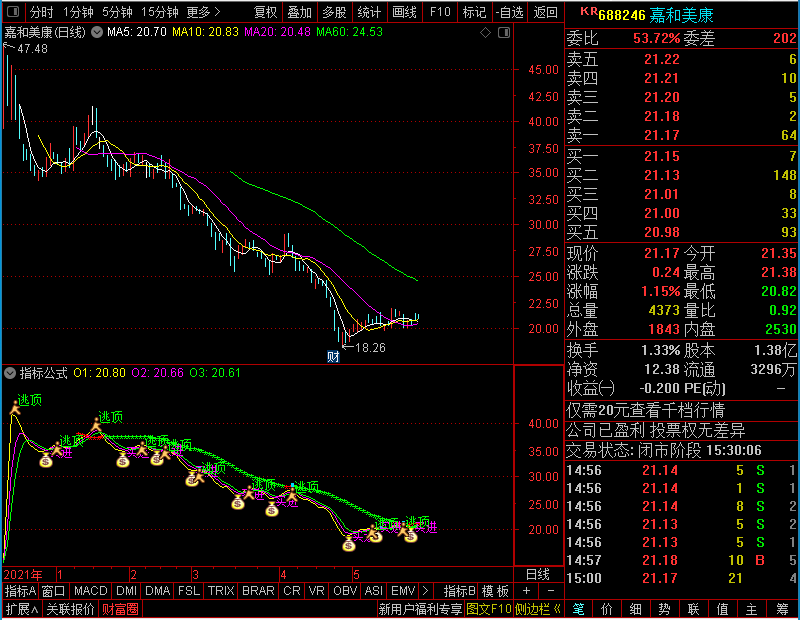
Task: Open 图文F10 details
Action: 488,609
